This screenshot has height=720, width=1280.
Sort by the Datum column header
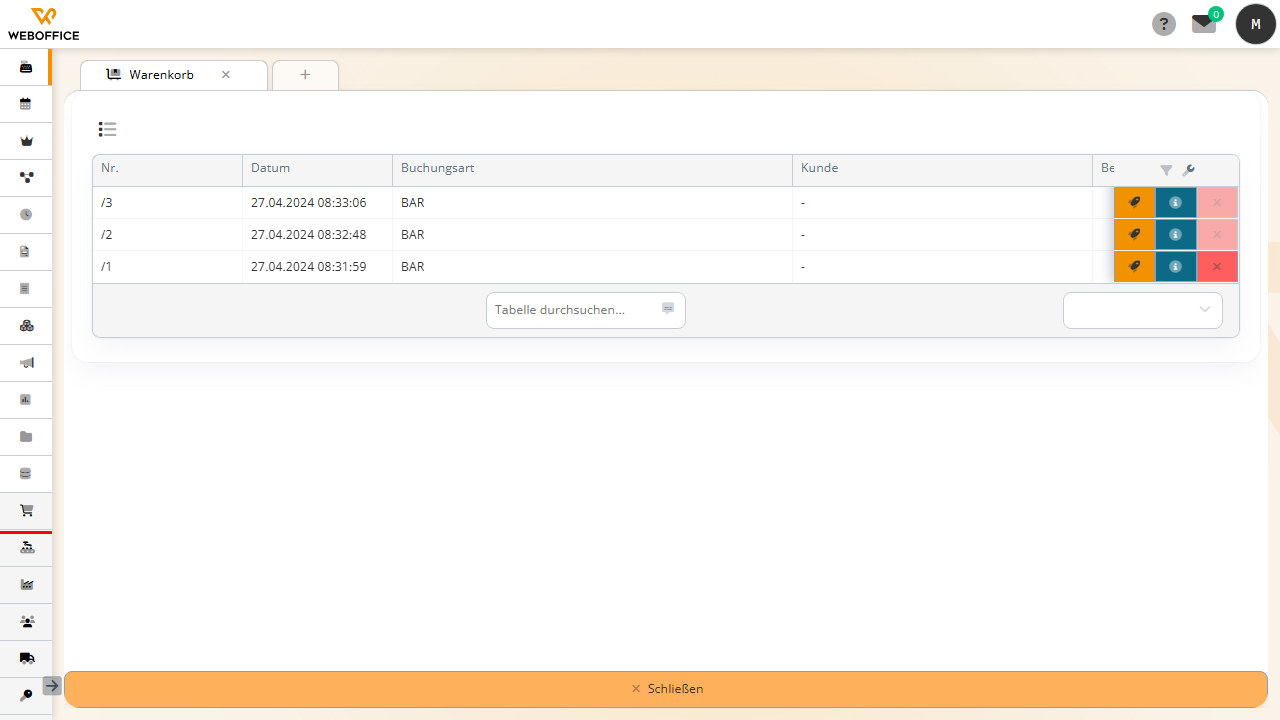tap(317, 170)
